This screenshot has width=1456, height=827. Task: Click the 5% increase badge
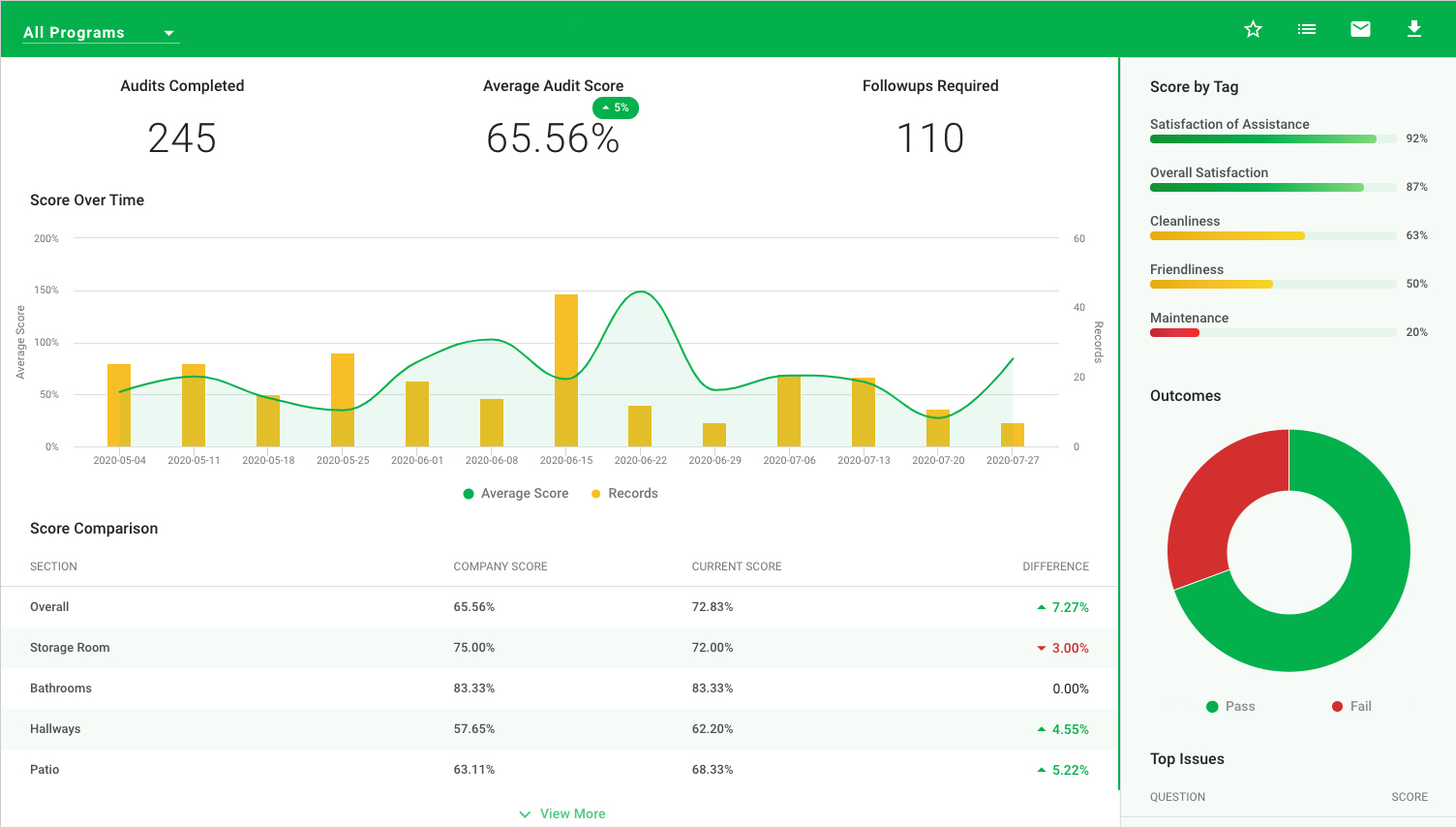[x=616, y=107]
